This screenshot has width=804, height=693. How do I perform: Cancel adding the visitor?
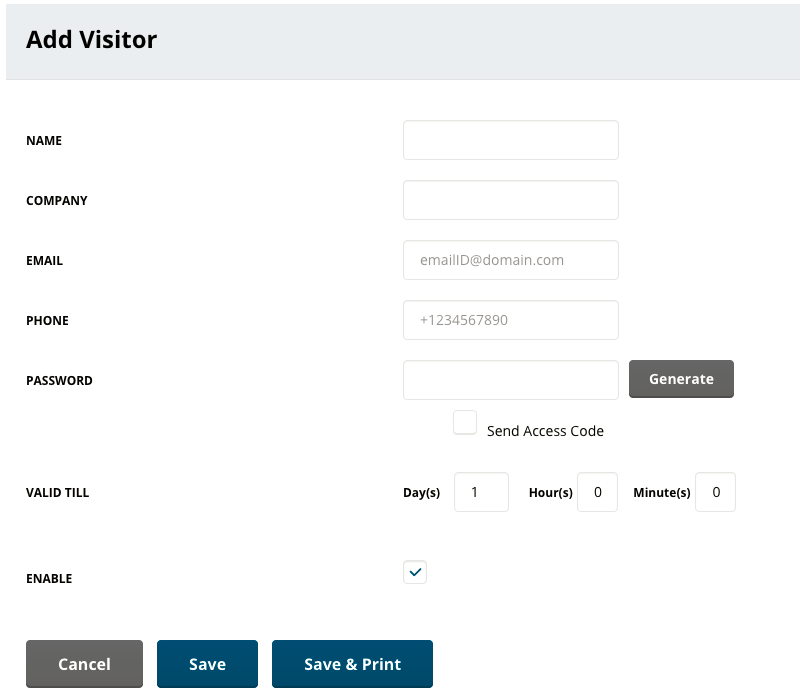(x=84, y=664)
